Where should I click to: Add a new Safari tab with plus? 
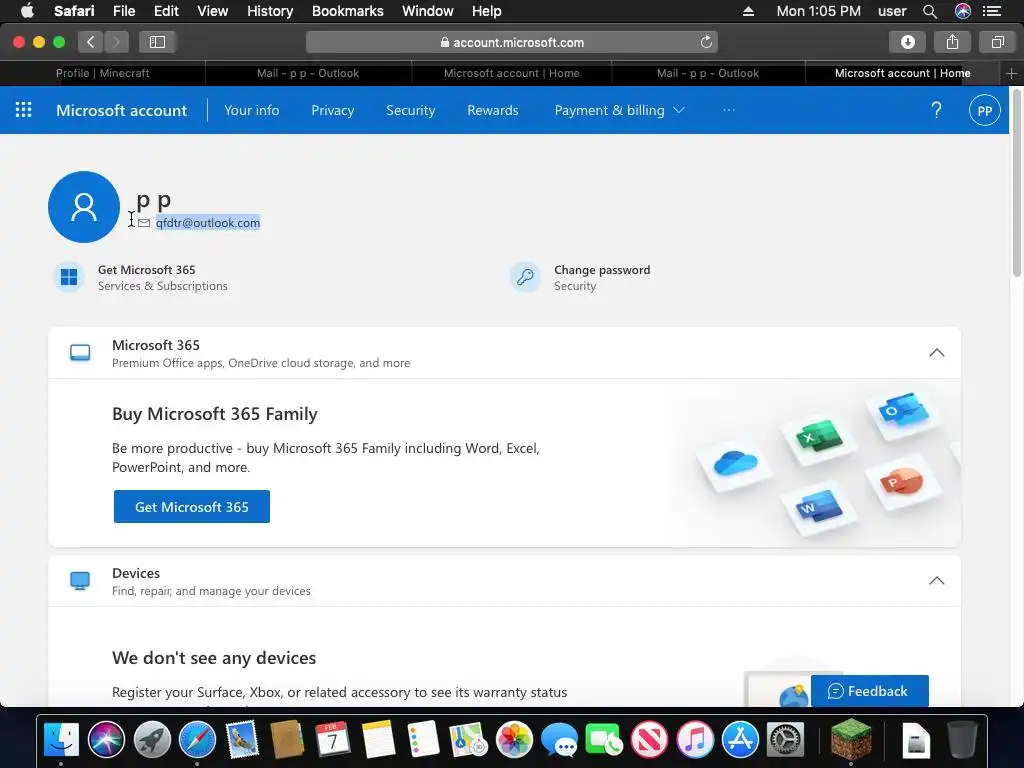(x=1011, y=74)
